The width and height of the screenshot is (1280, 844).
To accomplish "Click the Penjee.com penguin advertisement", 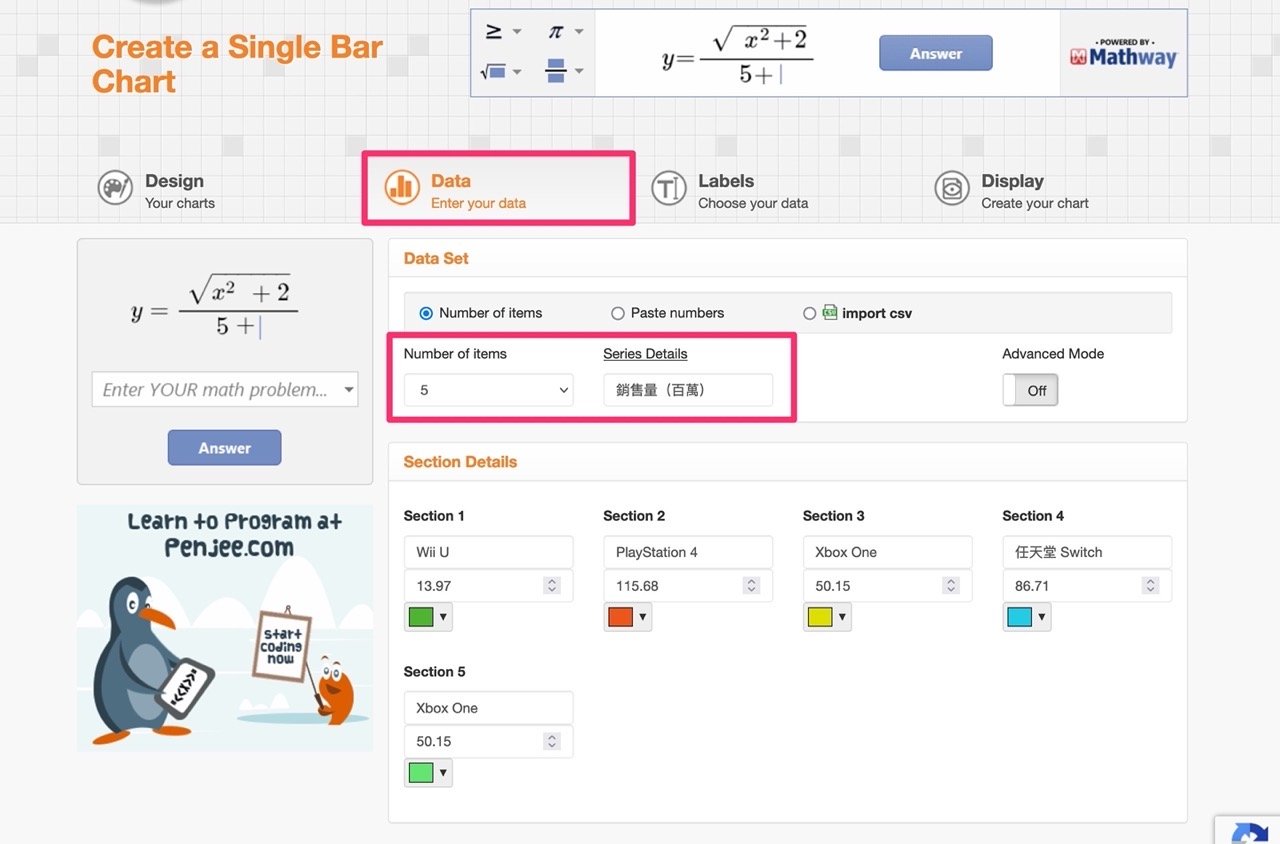I will [225, 628].
